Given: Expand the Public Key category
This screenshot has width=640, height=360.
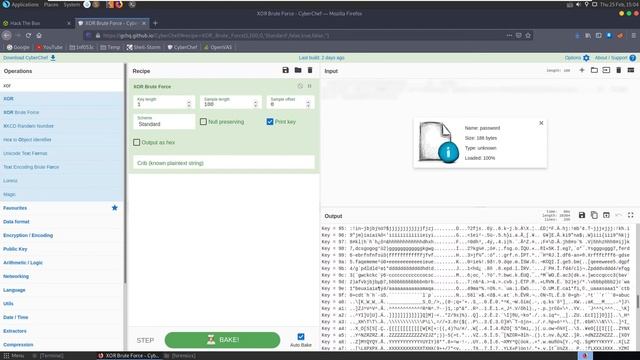Looking at the screenshot, I should (61, 249).
